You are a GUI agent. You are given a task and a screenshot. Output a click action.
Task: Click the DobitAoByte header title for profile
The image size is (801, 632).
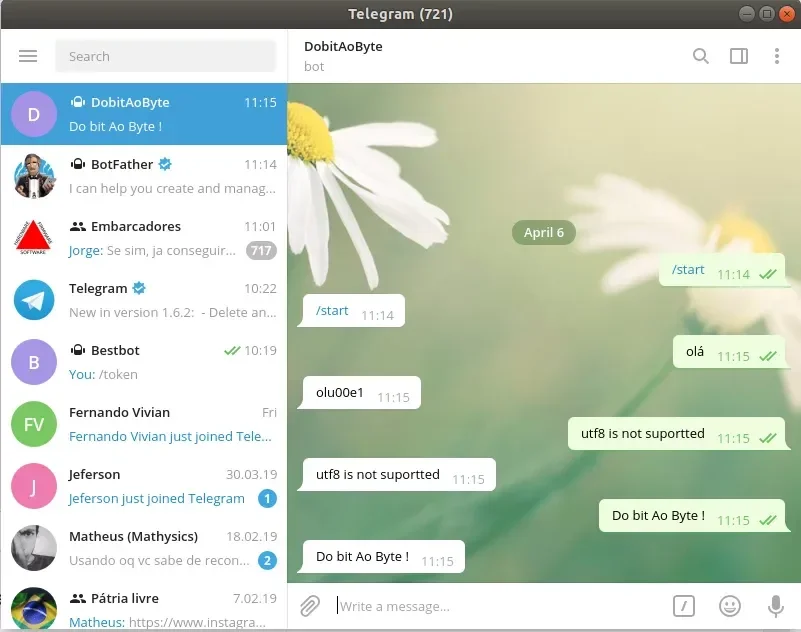[343, 46]
